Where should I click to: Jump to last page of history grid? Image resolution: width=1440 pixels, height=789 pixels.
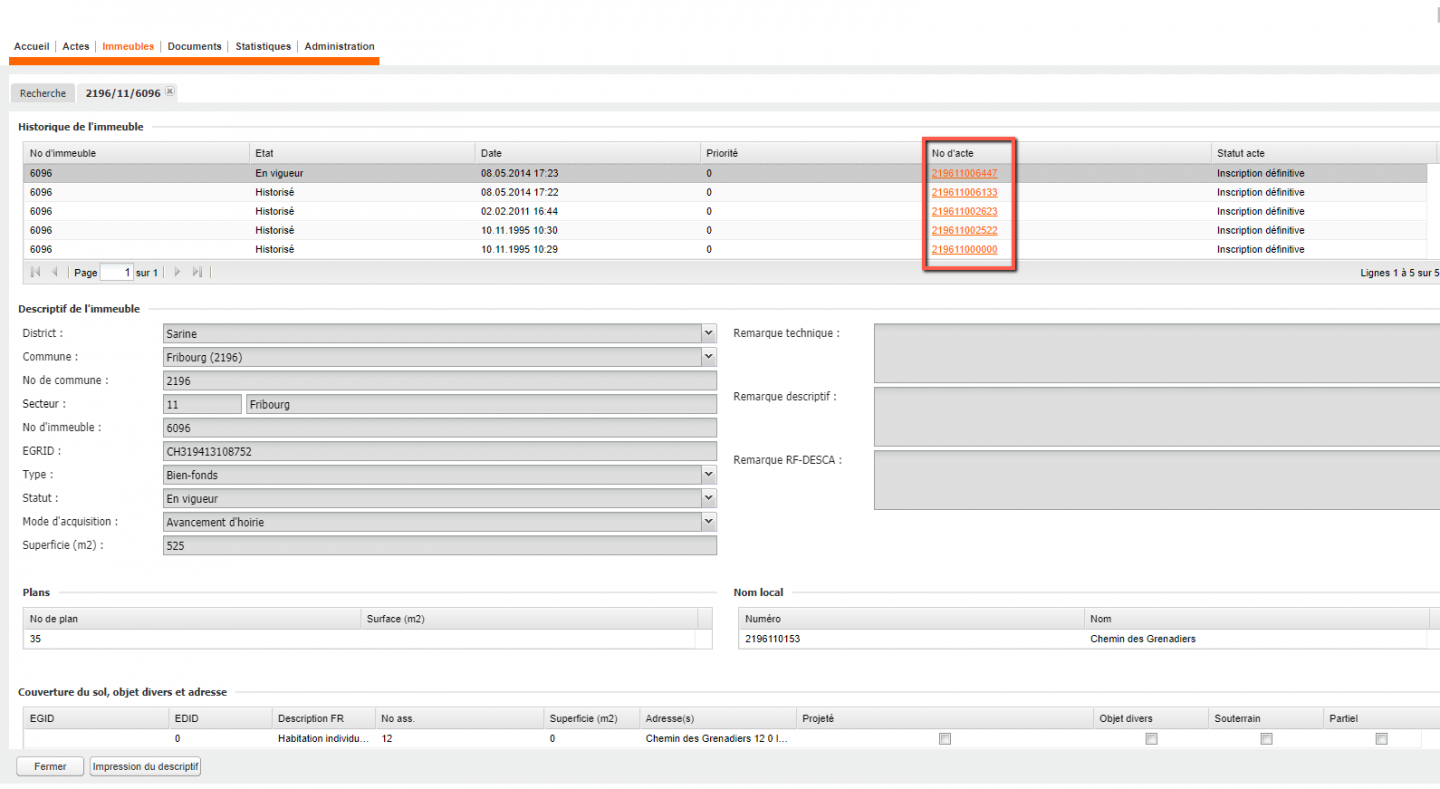(x=197, y=272)
